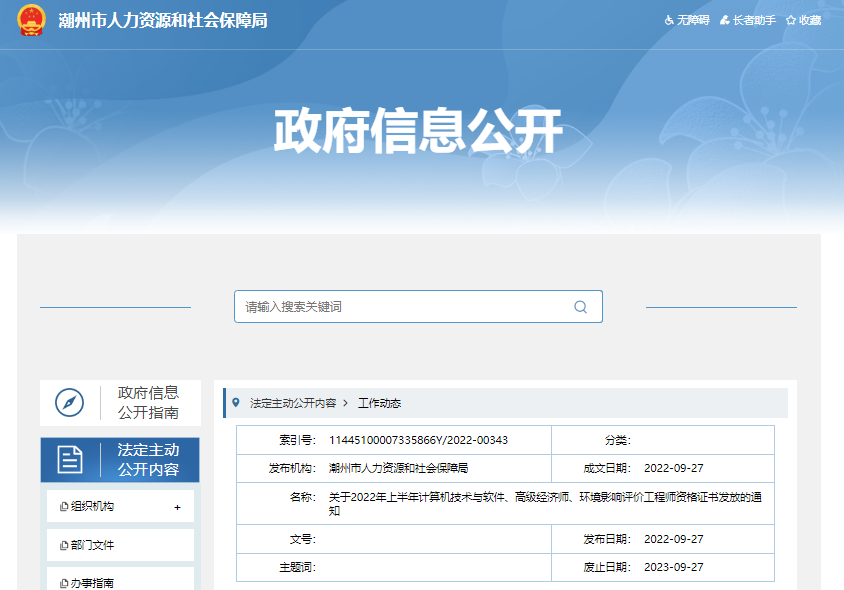Viewport: 844px width, 590px height.
Task: Click the page icon beside 组织机构
Action: [x=64, y=507]
